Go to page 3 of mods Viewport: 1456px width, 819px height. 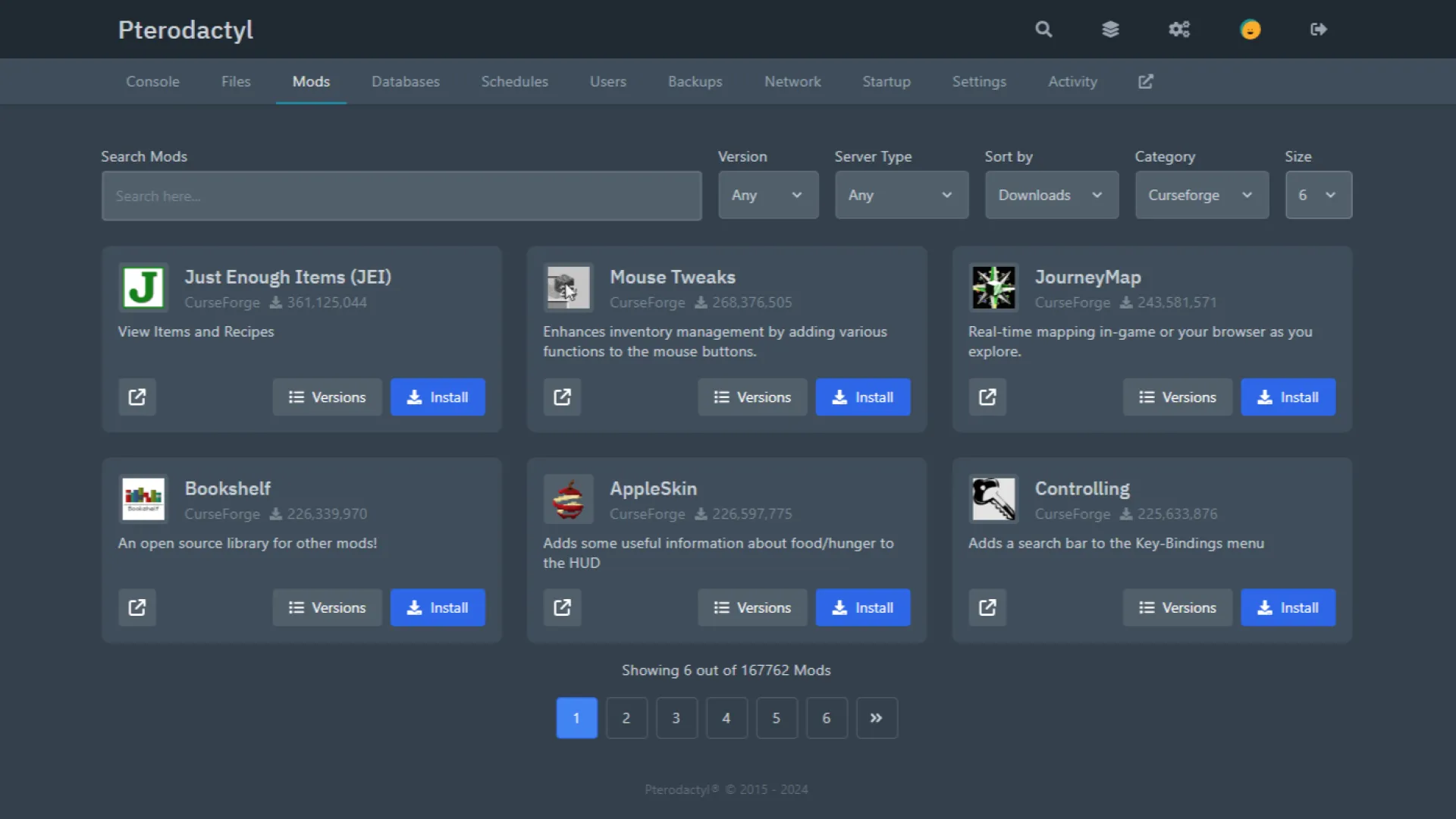(676, 717)
